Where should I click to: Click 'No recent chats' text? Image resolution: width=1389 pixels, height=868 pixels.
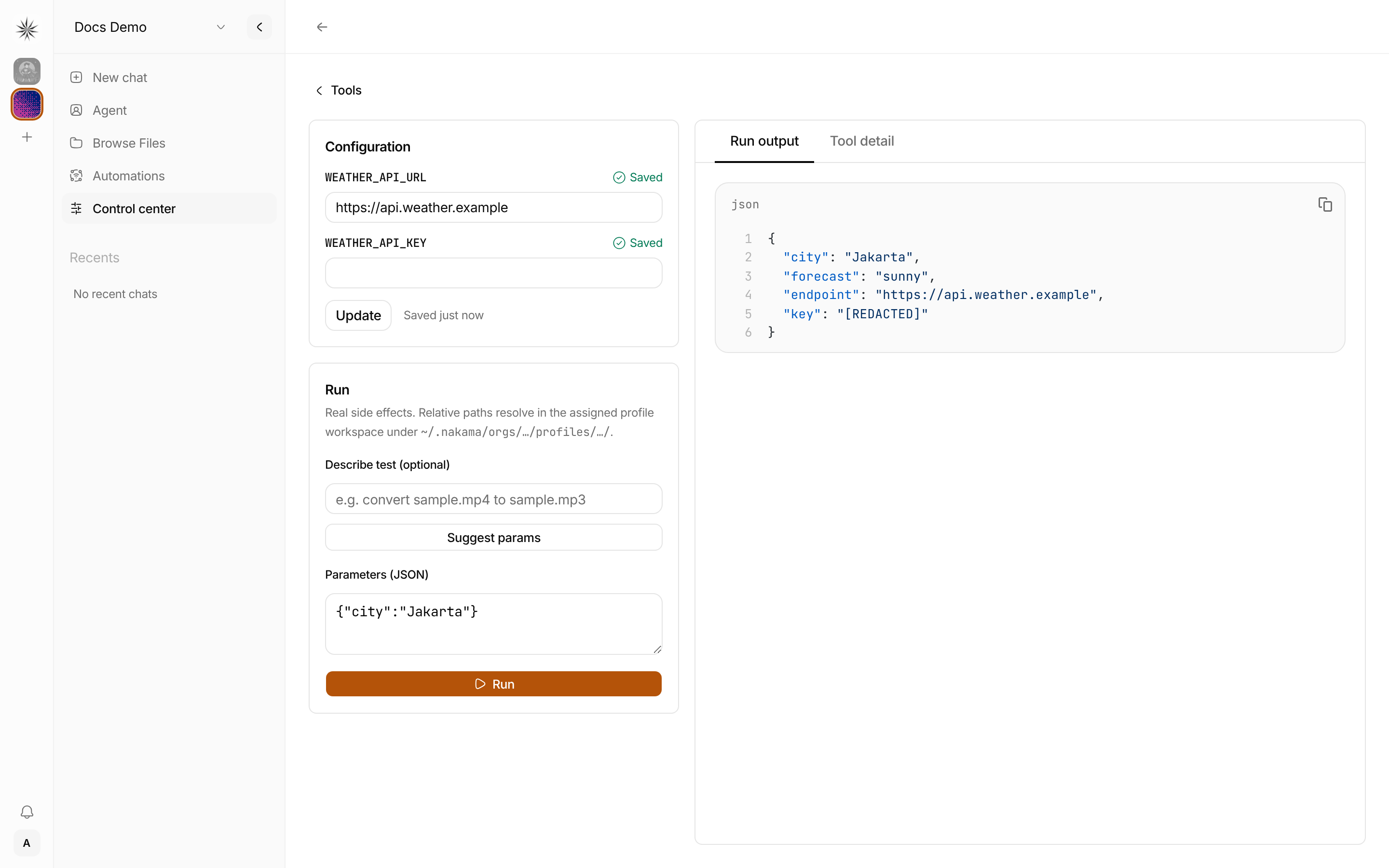tap(115, 294)
